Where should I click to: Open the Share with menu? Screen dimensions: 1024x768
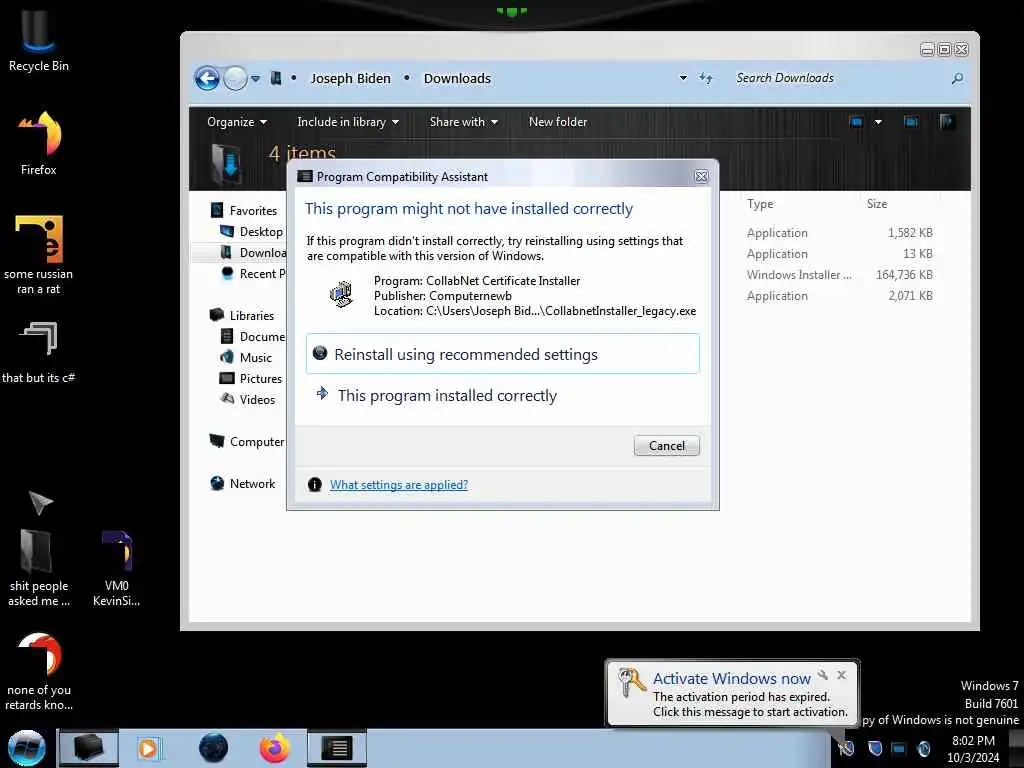(464, 122)
